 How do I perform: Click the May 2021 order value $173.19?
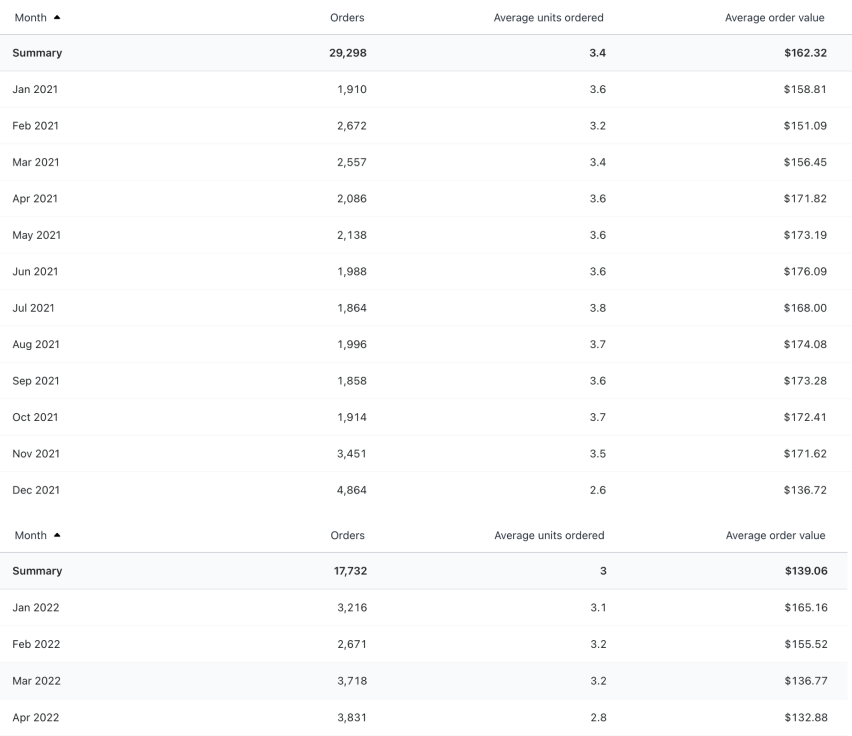[x=805, y=235]
